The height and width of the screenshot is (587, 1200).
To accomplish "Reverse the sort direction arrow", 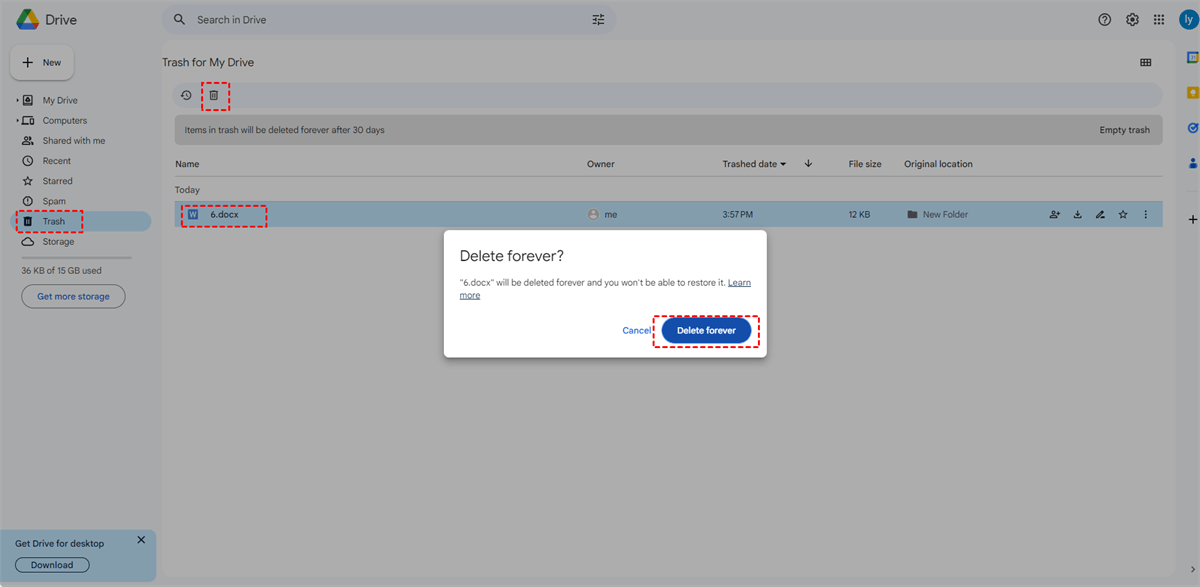I will pyautogui.click(x=808, y=164).
